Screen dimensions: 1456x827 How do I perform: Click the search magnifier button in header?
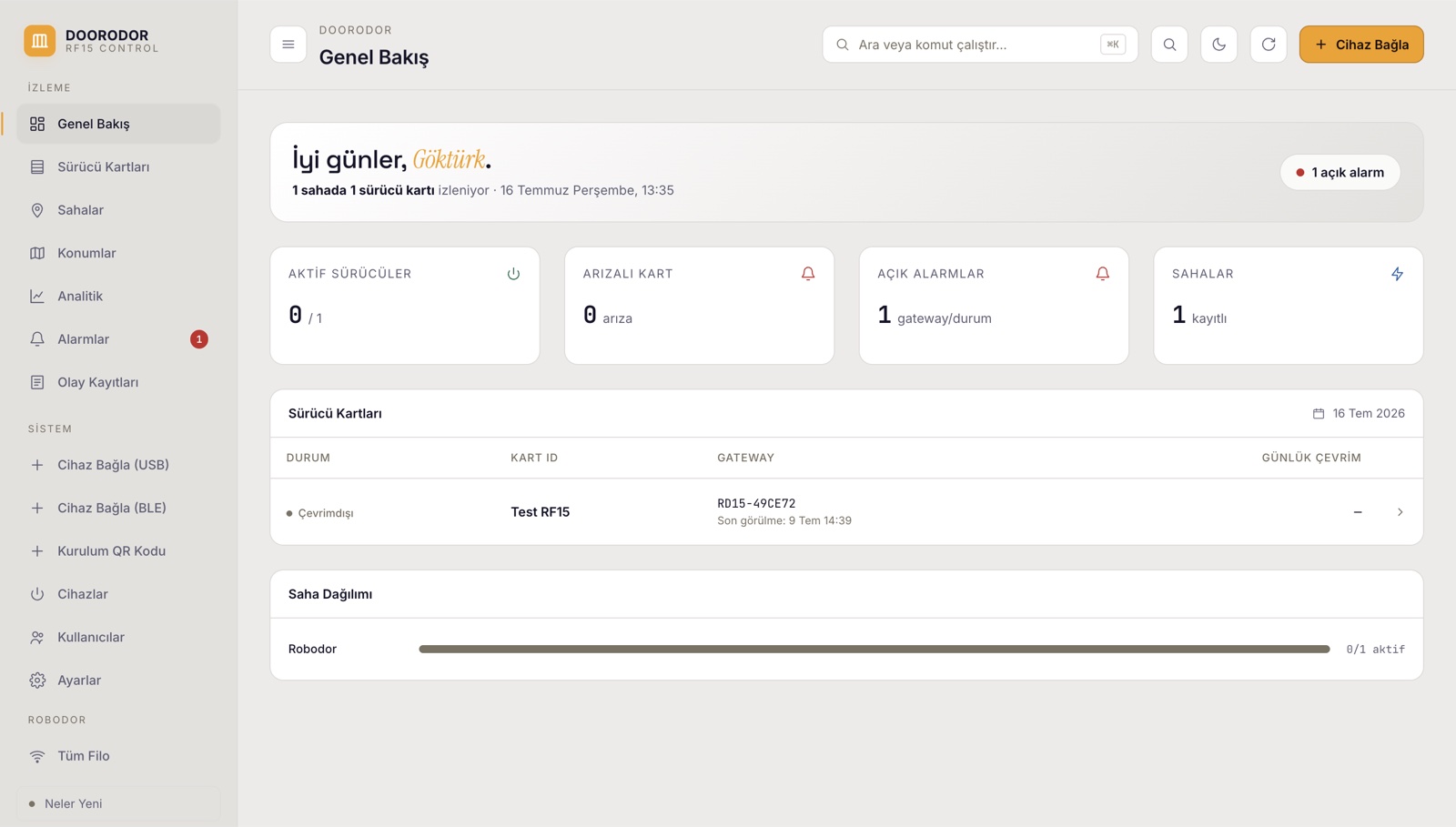pyautogui.click(x=1169, y=45)
